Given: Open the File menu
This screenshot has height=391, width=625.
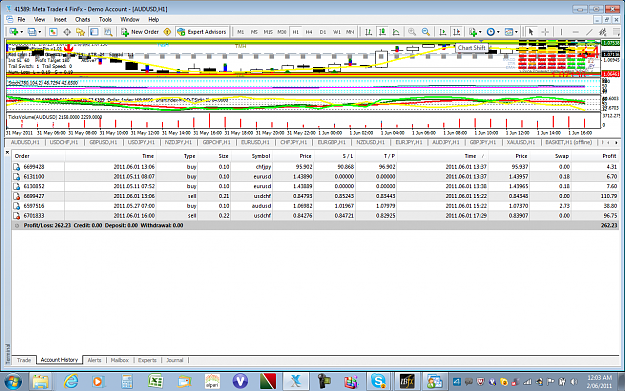Looking at the screenshot, I should tap(21, 20).
